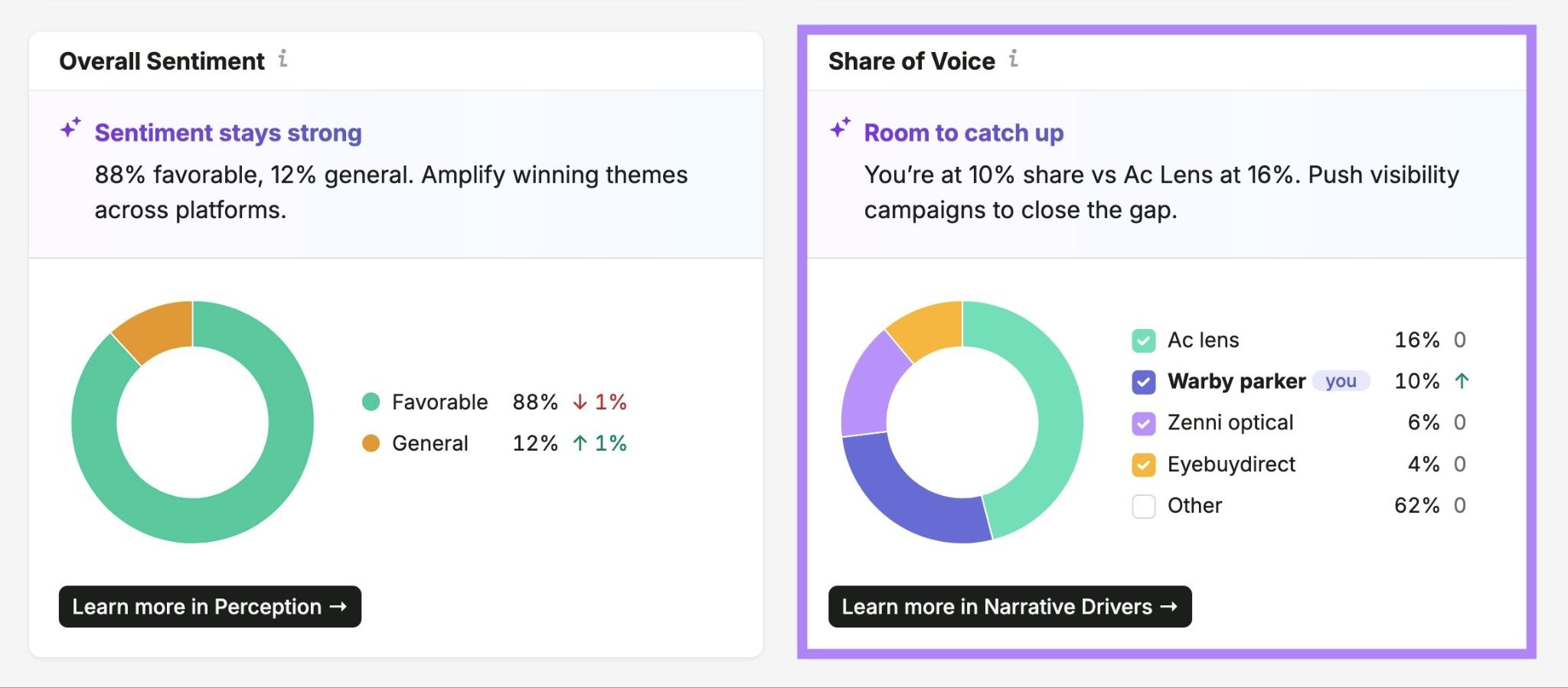Click the '12%' General value
Image resolution: width=1568 pixels, height=688 pixels.
click(x=535, y=443)
